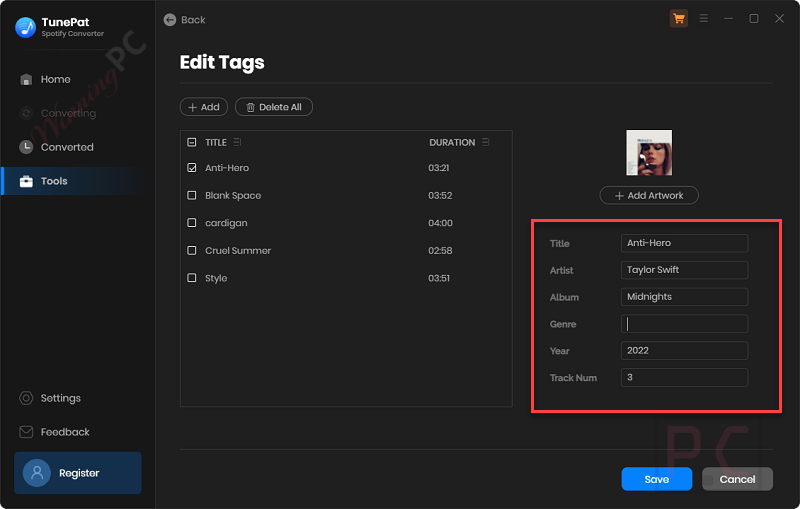Viewport: 800px width, 509px height.
Task: Click the Album input field
Action: point(684,297)
